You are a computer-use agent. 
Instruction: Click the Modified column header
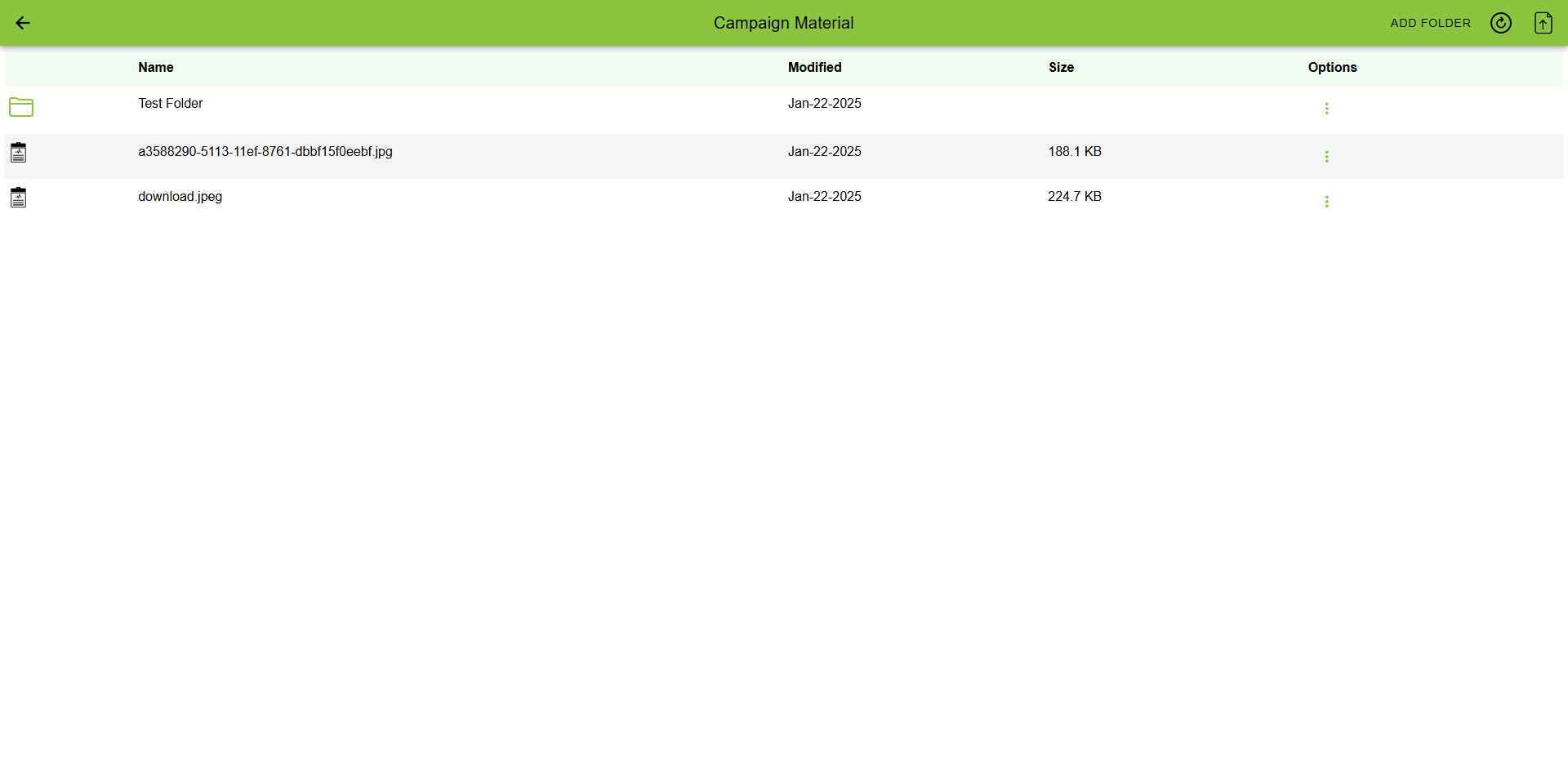814,67
